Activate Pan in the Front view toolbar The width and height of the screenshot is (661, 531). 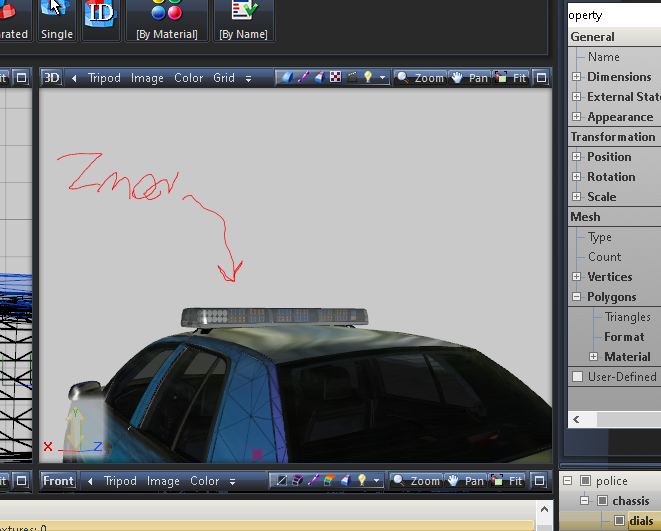tap(465, 481)
